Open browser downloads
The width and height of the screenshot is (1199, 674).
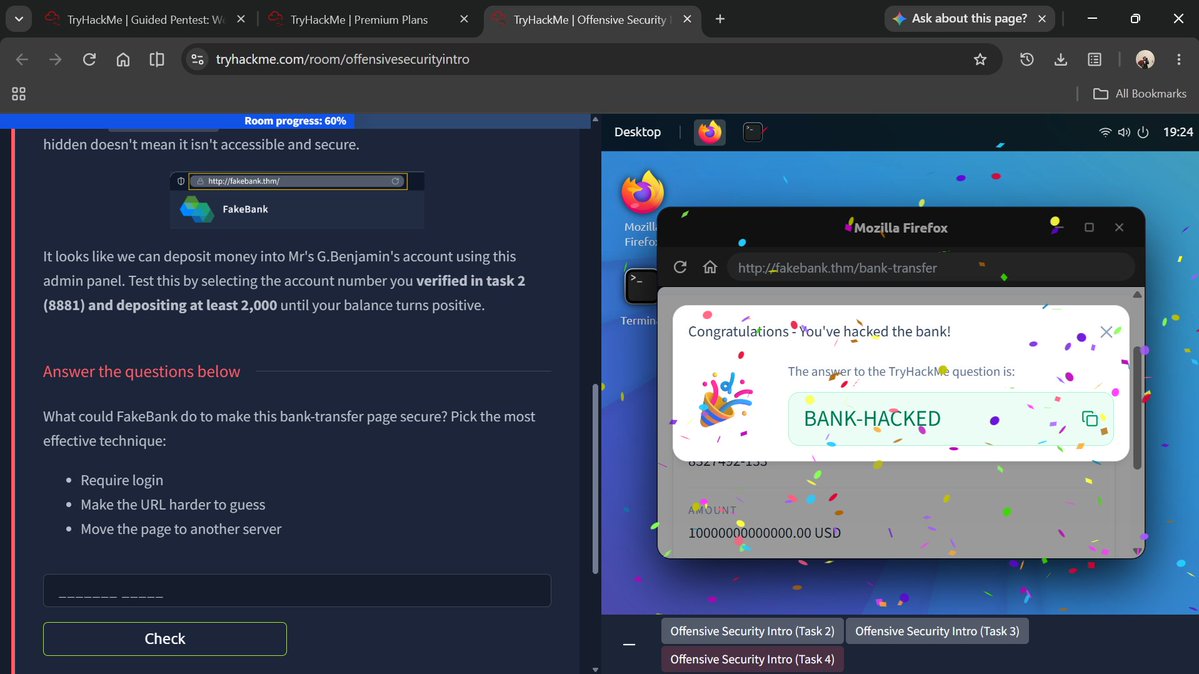(x=1061, y=59)
